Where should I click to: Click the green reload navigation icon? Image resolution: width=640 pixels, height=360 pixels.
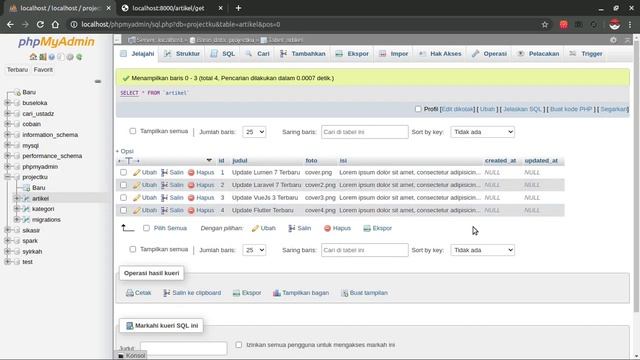[x=79, y=57]
